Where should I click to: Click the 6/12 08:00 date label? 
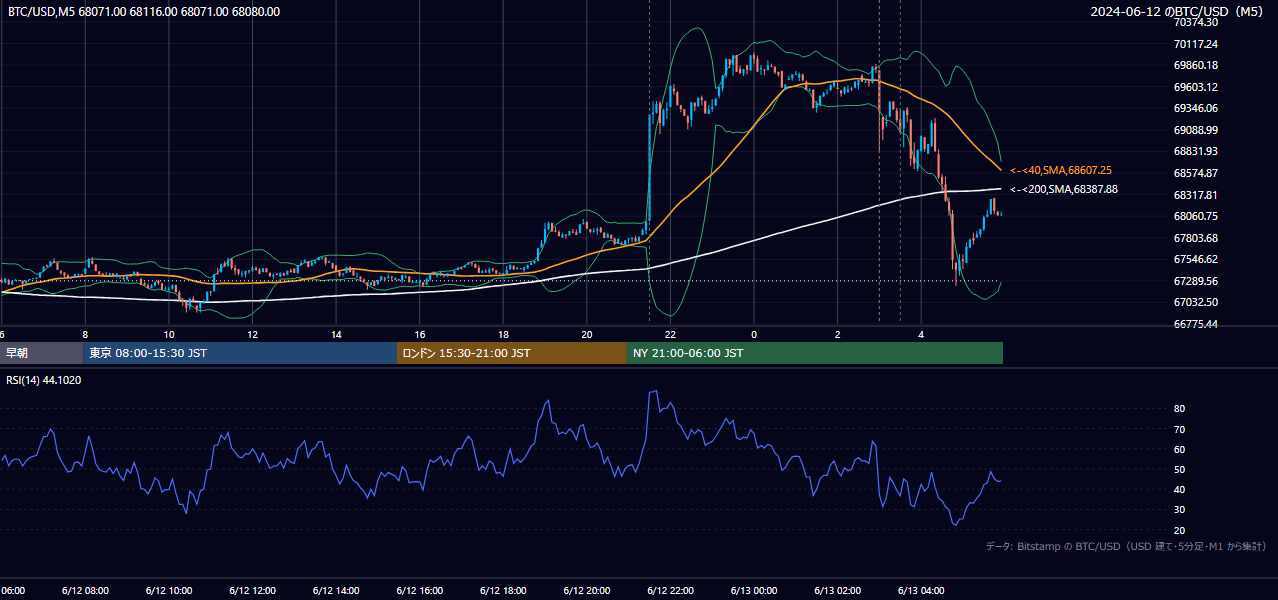[x=85, y=590]
